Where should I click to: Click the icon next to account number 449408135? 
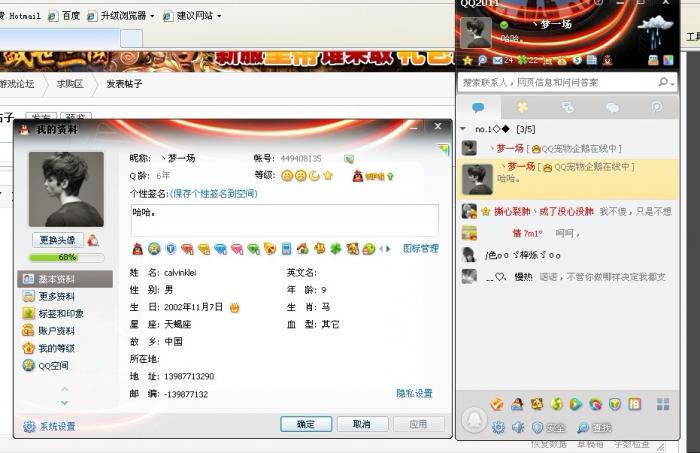349,159
